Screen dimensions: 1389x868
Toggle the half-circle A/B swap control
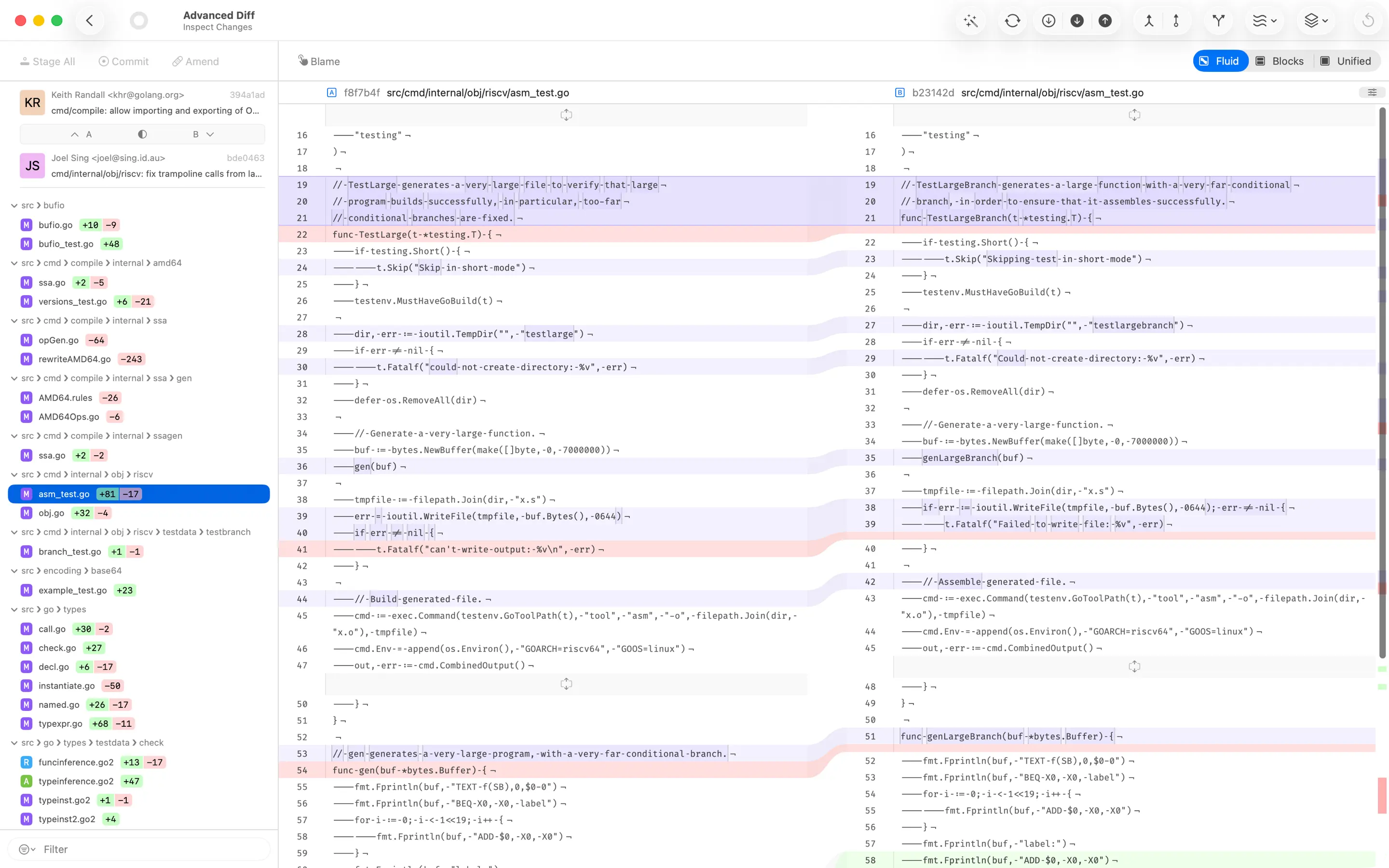point(142,135)
